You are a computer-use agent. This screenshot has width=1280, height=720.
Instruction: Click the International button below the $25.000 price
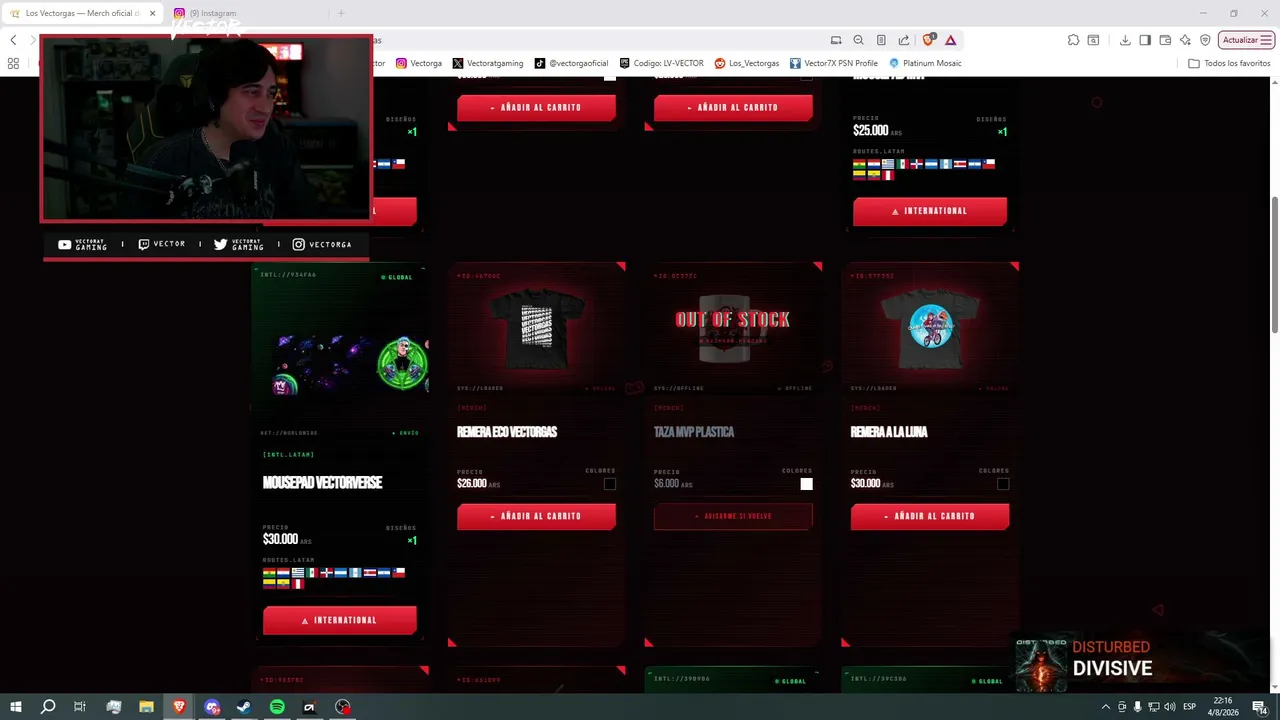[x=930, y=211]
